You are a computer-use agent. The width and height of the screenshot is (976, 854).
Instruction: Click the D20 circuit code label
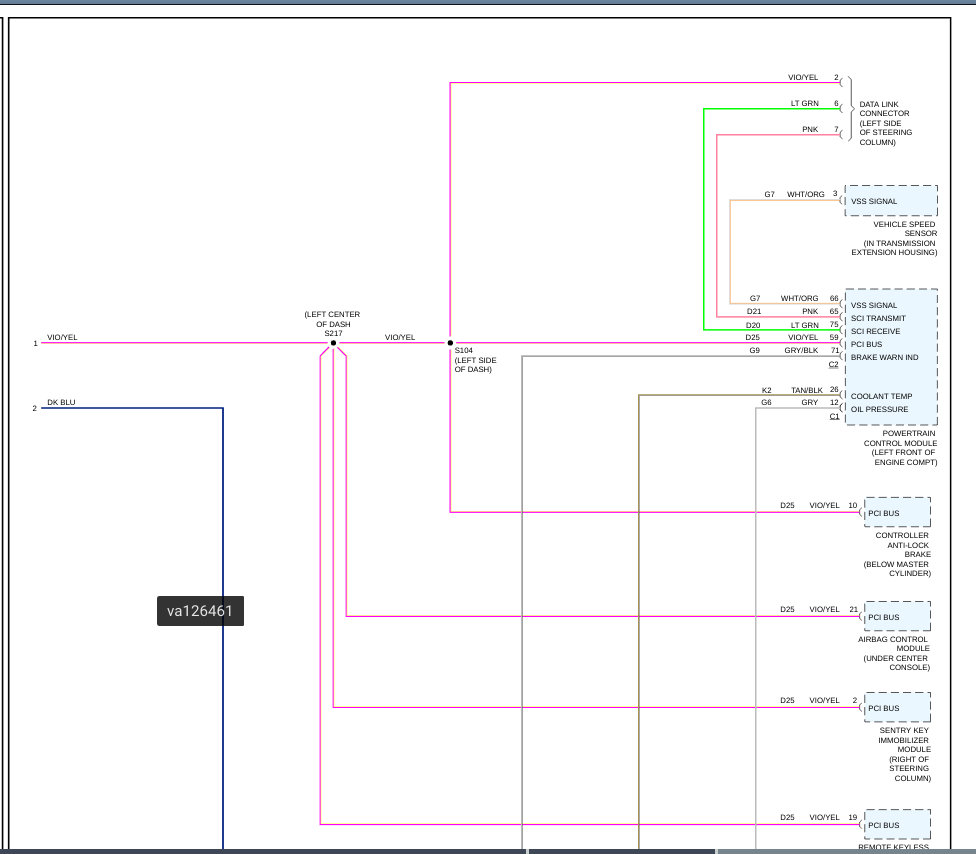[753, 325]
